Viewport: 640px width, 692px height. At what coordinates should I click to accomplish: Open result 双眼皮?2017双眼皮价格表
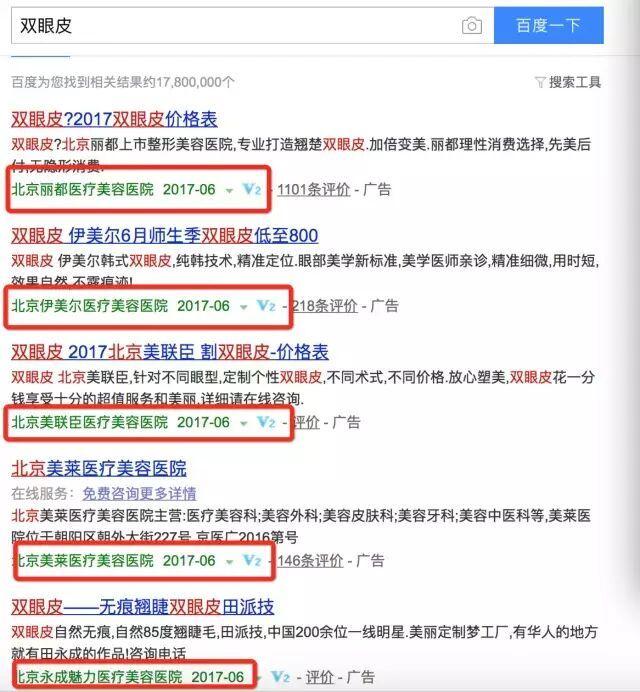[x=114, y=119]
